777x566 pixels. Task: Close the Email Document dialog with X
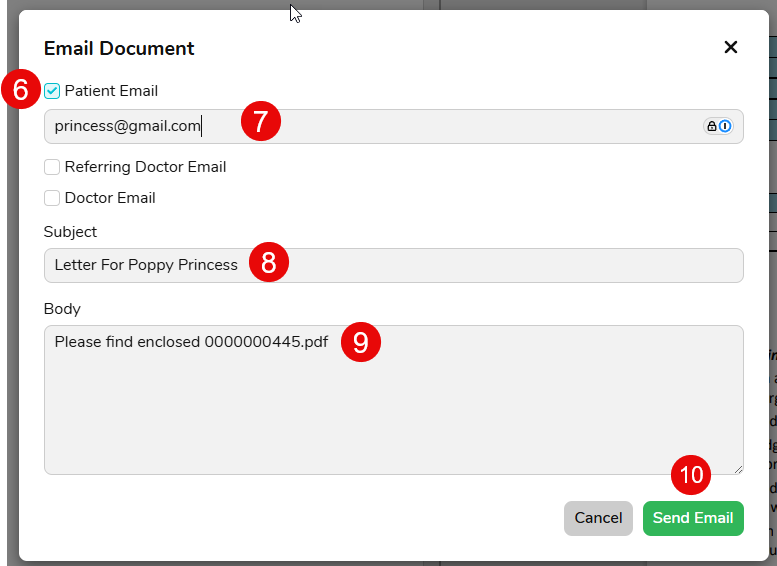click(x=730, y=47)
